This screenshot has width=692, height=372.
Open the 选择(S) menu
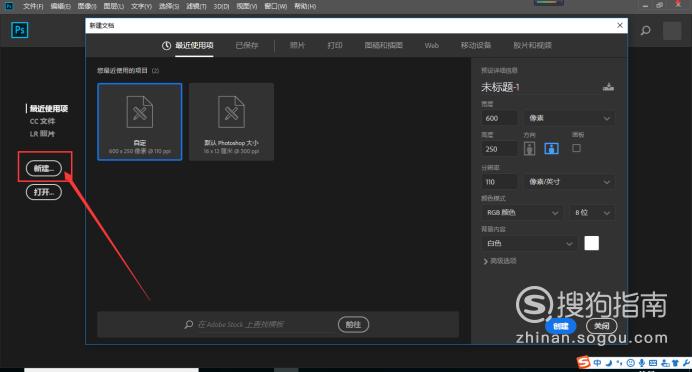(x=169, y=6)
